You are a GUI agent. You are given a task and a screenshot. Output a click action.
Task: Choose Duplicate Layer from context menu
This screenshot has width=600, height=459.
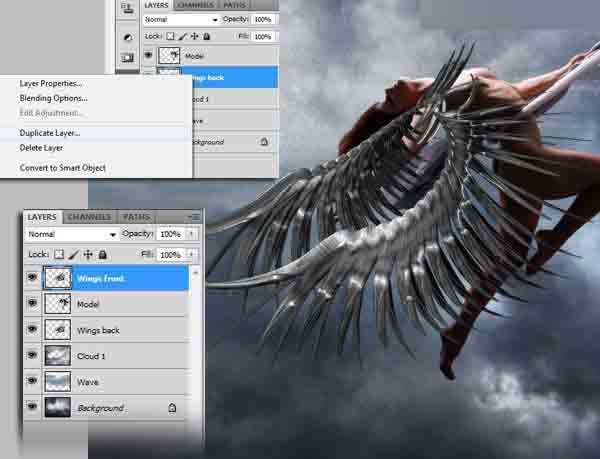(x=50, y=133)
